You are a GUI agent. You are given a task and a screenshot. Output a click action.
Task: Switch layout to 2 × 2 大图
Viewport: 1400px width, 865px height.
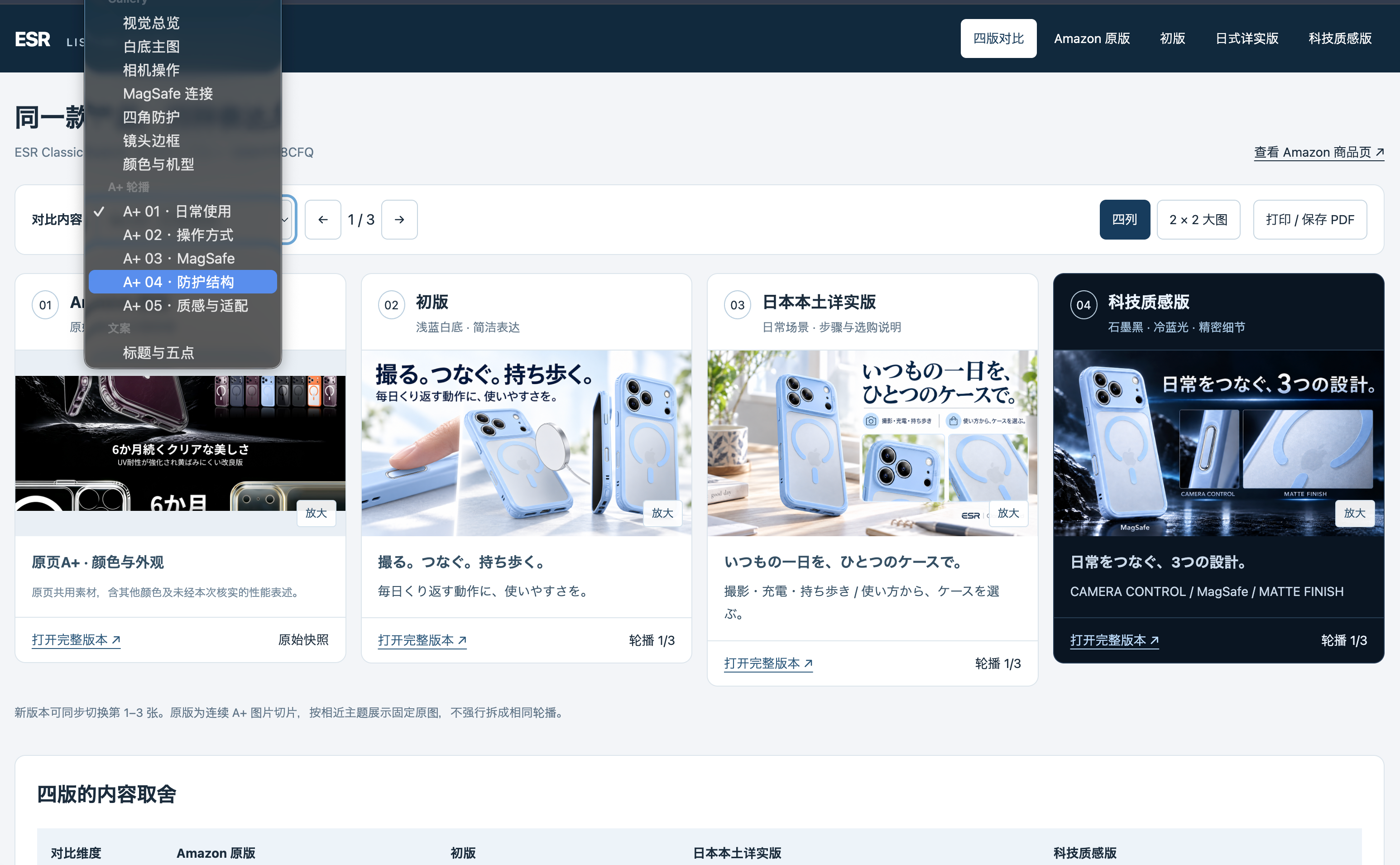coord(1198,220)
